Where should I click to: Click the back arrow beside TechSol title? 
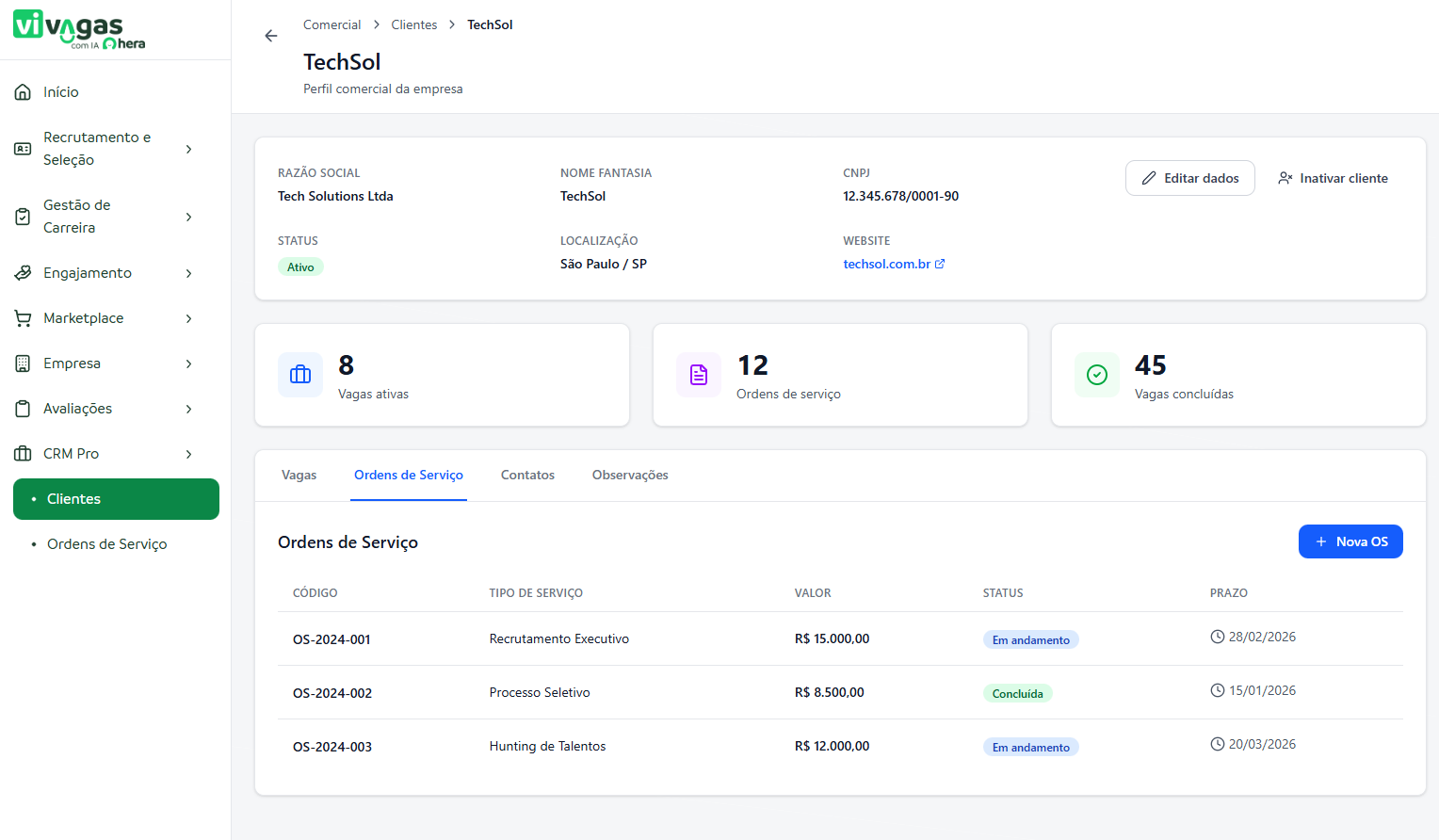coord(271,36)
